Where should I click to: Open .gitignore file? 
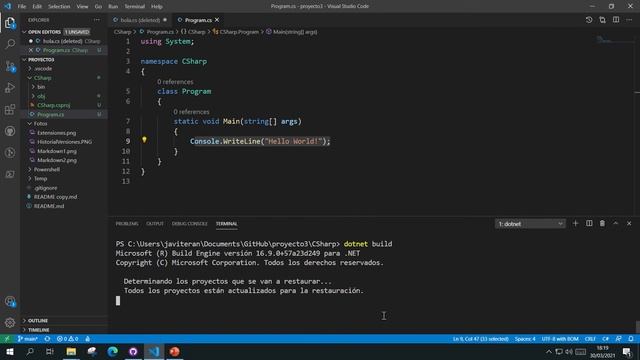(46, 188)
